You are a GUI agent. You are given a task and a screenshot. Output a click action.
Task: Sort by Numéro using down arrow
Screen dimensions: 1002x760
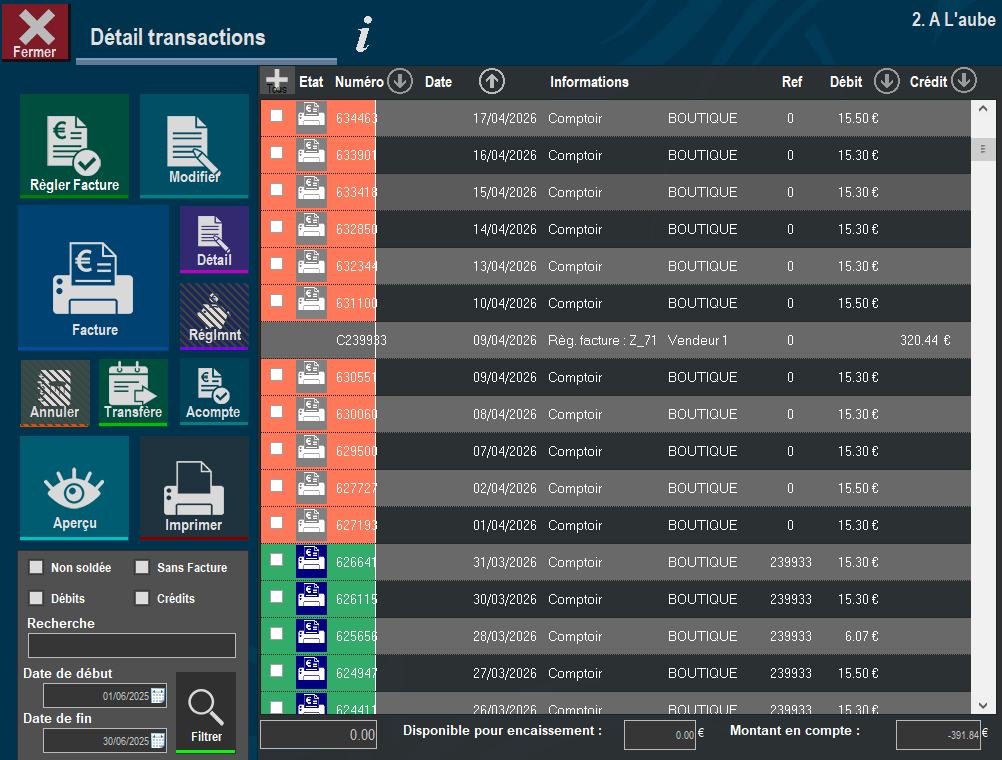pos(400,81)
